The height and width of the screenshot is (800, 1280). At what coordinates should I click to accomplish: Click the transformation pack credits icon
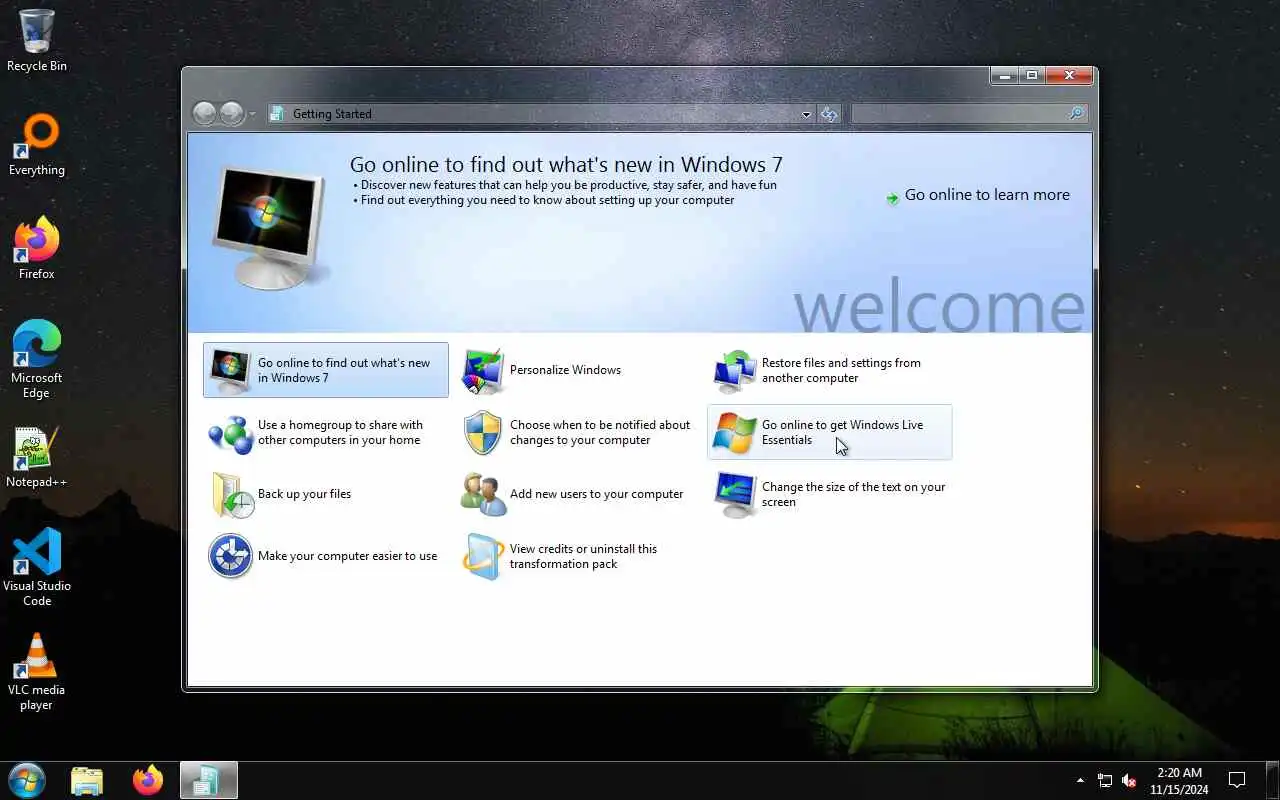pyautogui.click(x=483, y=557)
